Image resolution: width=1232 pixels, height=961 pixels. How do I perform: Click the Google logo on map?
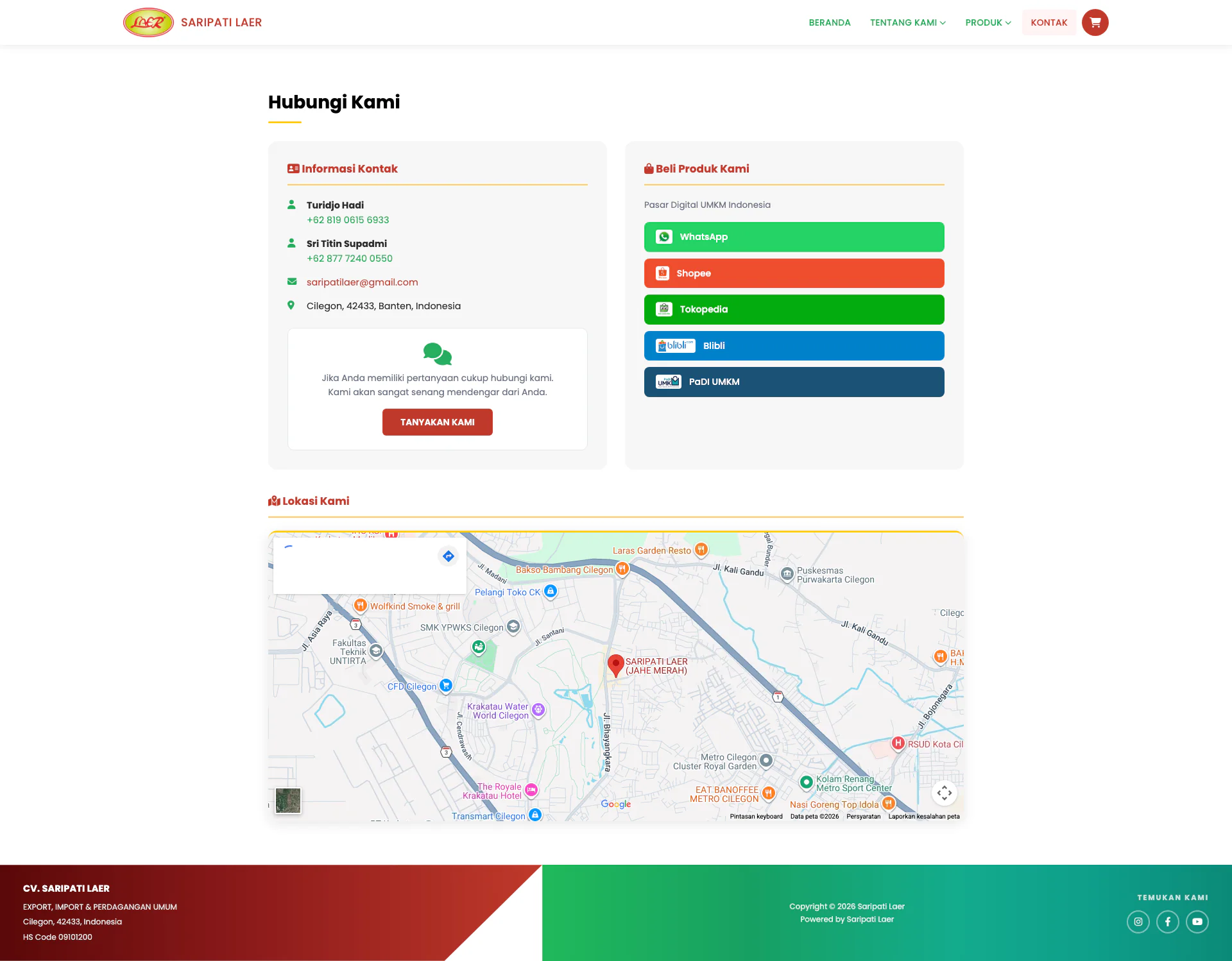click(616, 804)
